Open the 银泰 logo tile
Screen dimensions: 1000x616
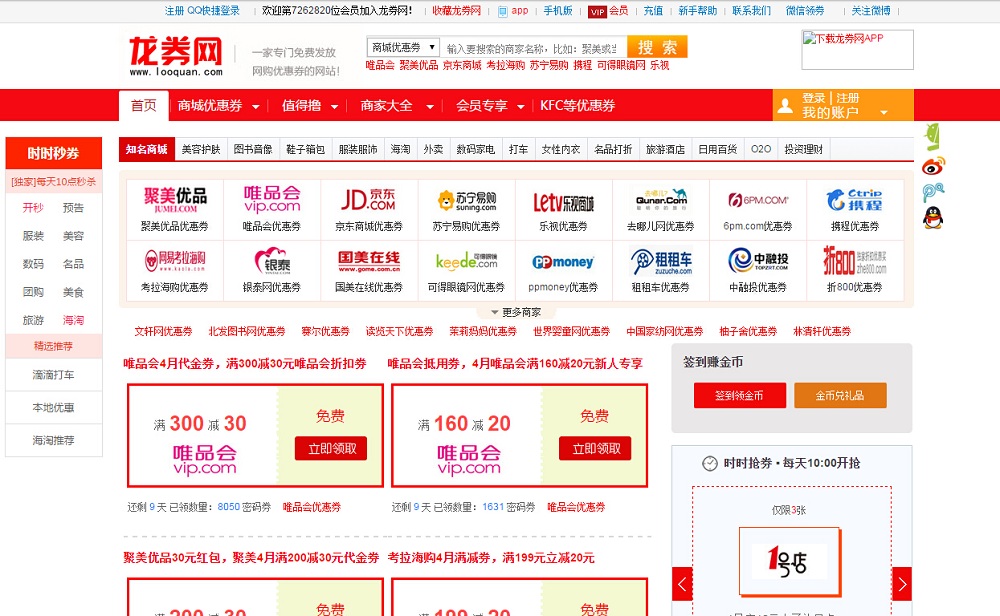pos(272,260)
